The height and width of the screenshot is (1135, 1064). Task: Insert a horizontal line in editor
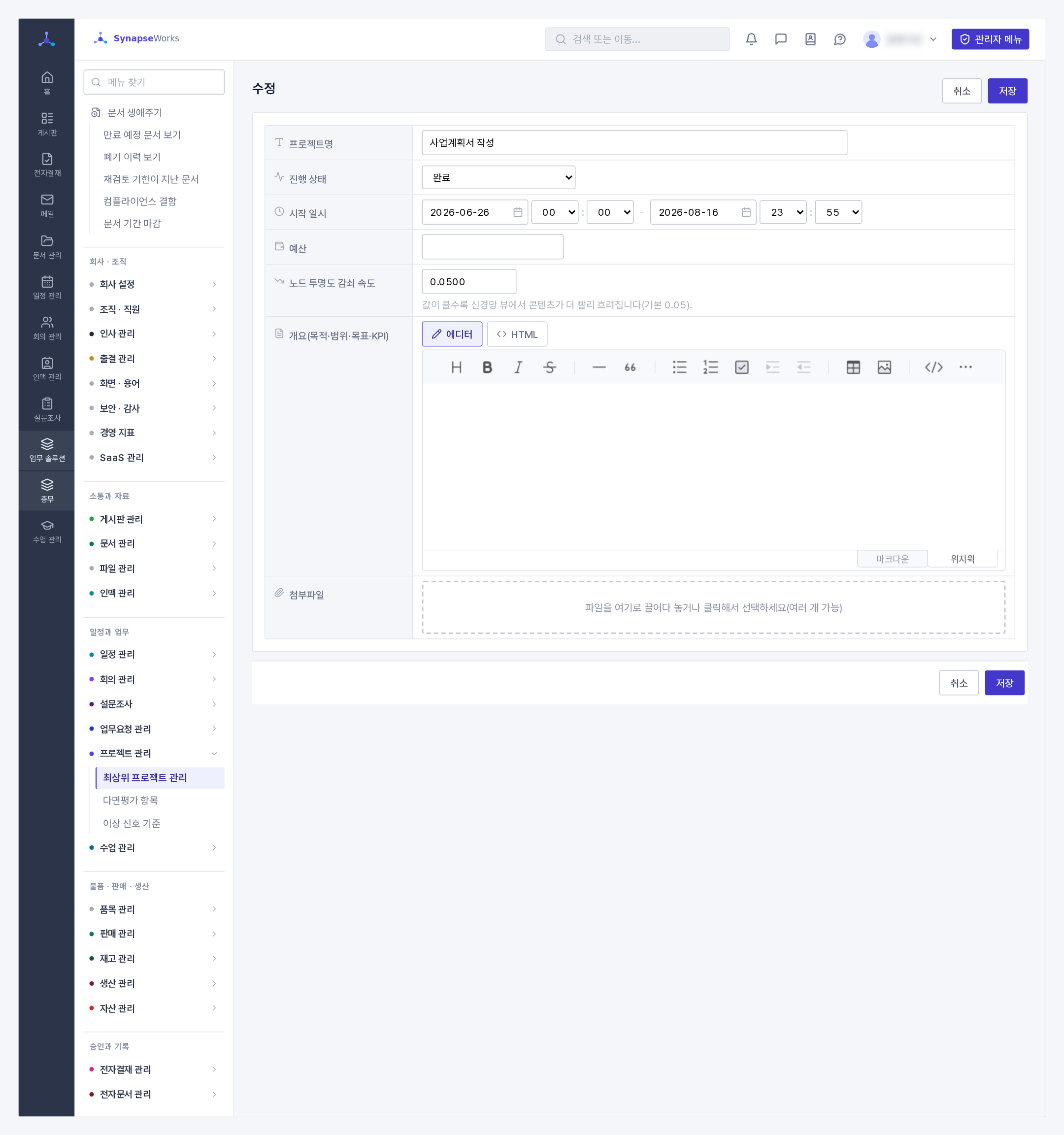pyautogui.click(x=599, y=367)
